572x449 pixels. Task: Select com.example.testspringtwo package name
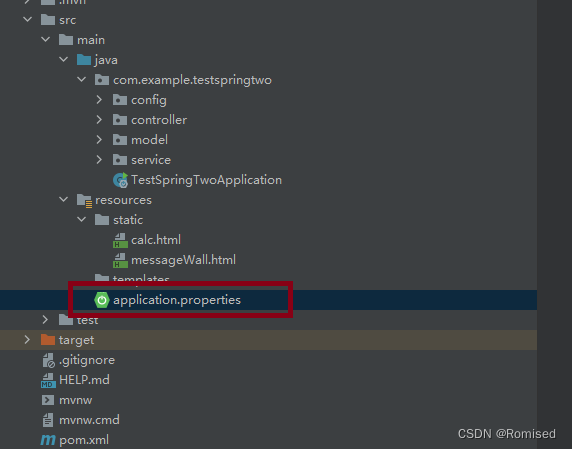[192, 80]
